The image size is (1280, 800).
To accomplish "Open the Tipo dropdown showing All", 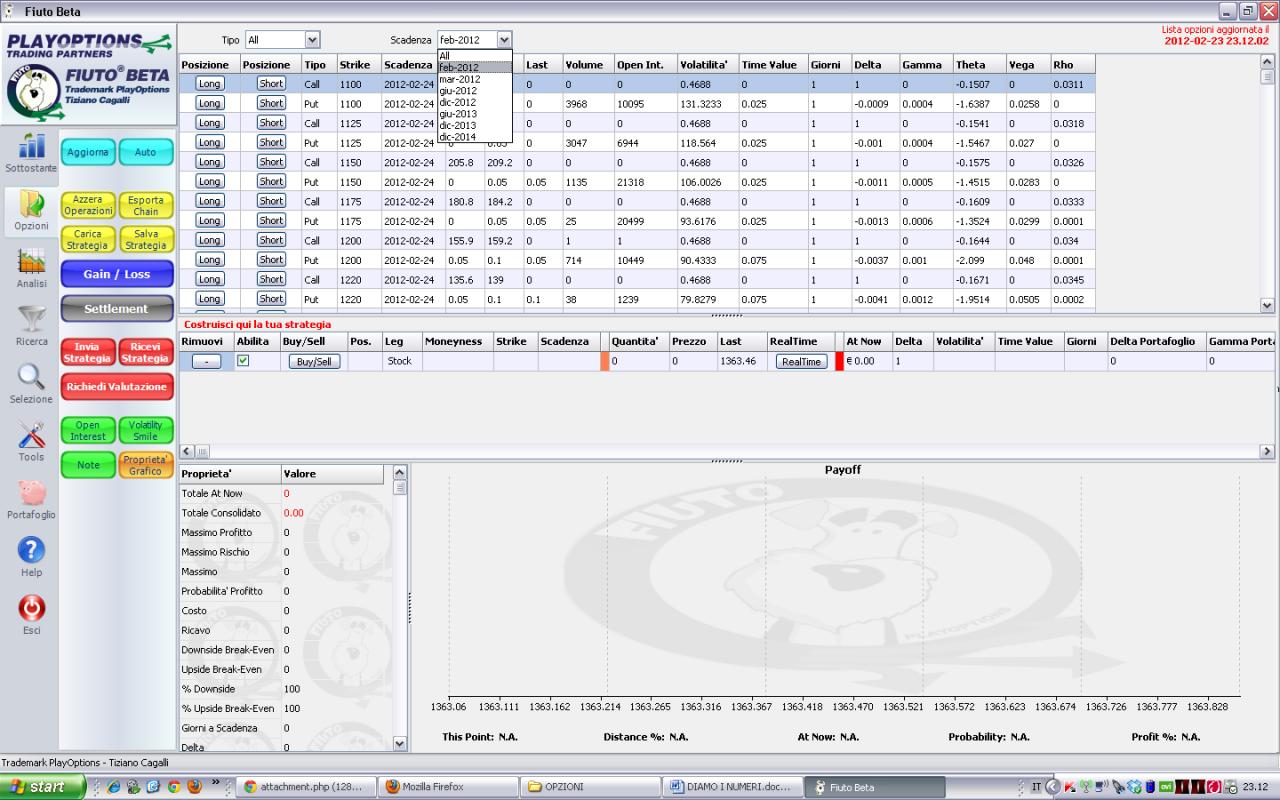I will tap(282, 40).
